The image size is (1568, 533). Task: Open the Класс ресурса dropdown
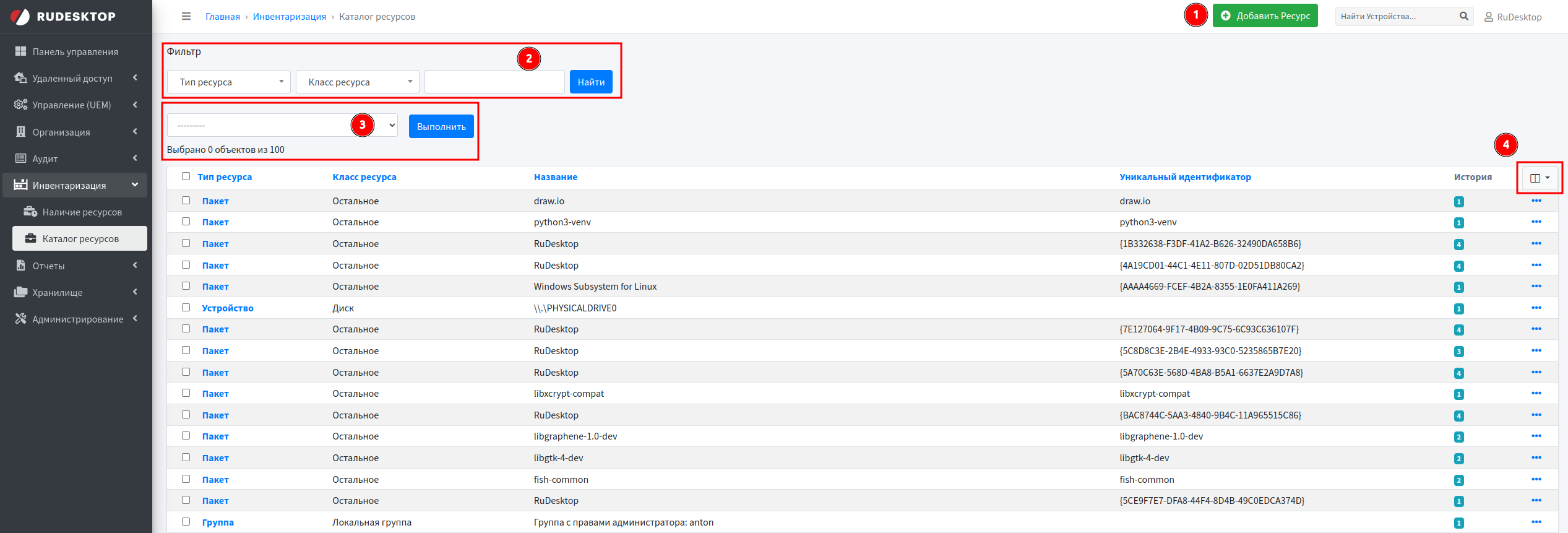357,82
